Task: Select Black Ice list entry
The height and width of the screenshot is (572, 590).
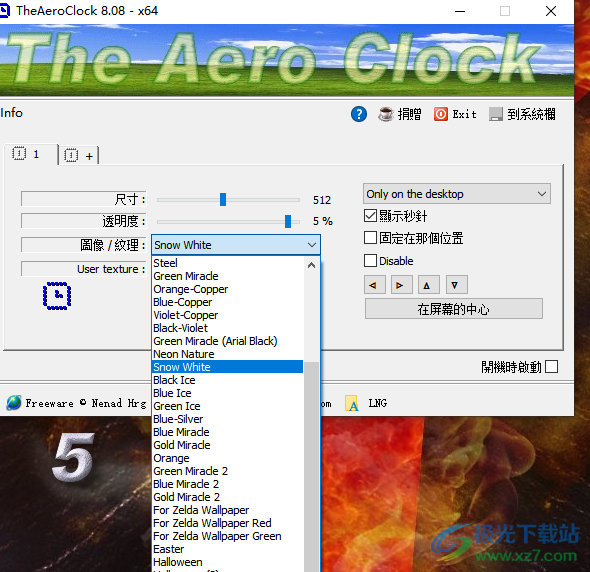Action: [x=228, y=380]
